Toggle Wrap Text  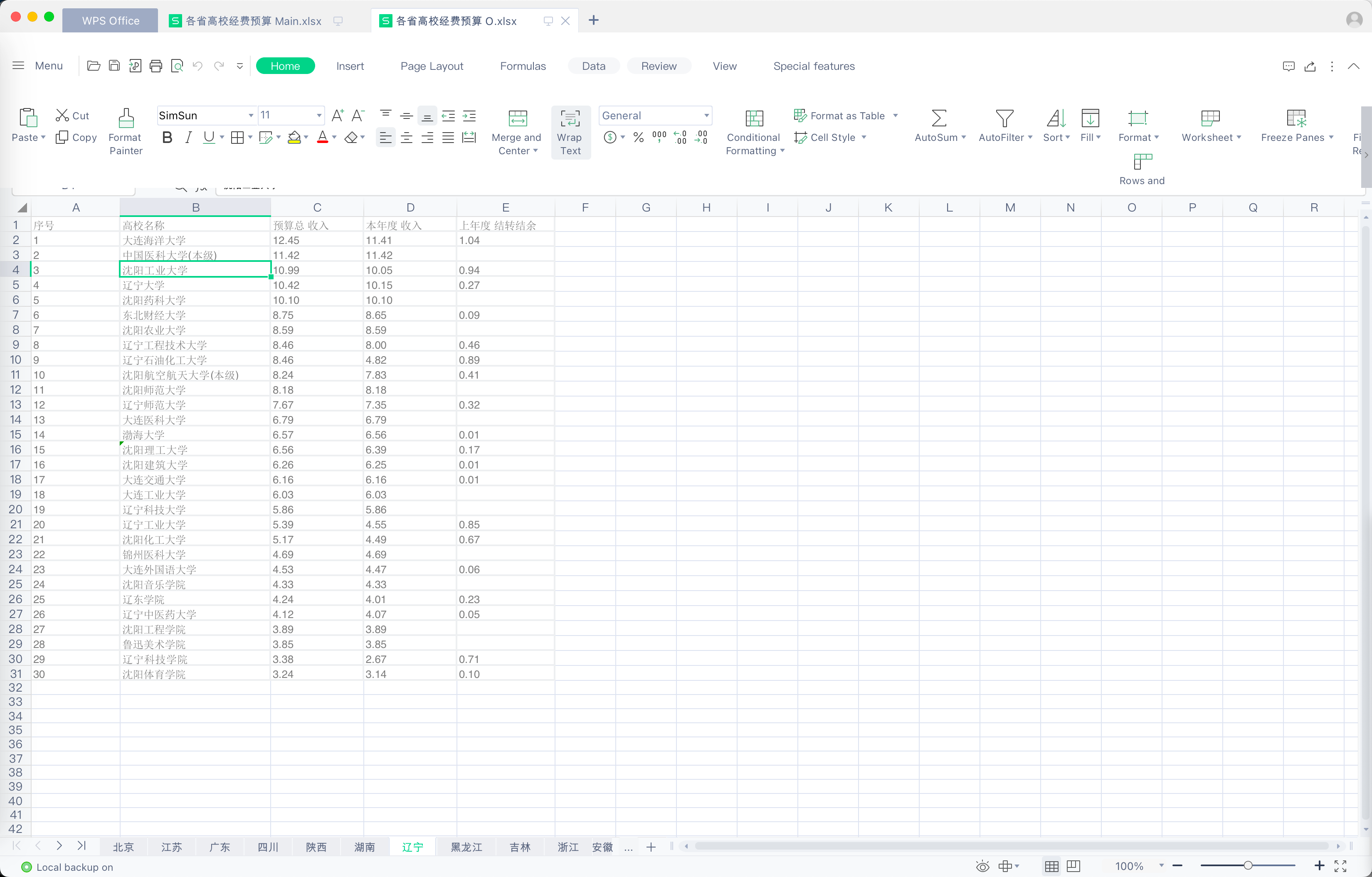[570, 132]
